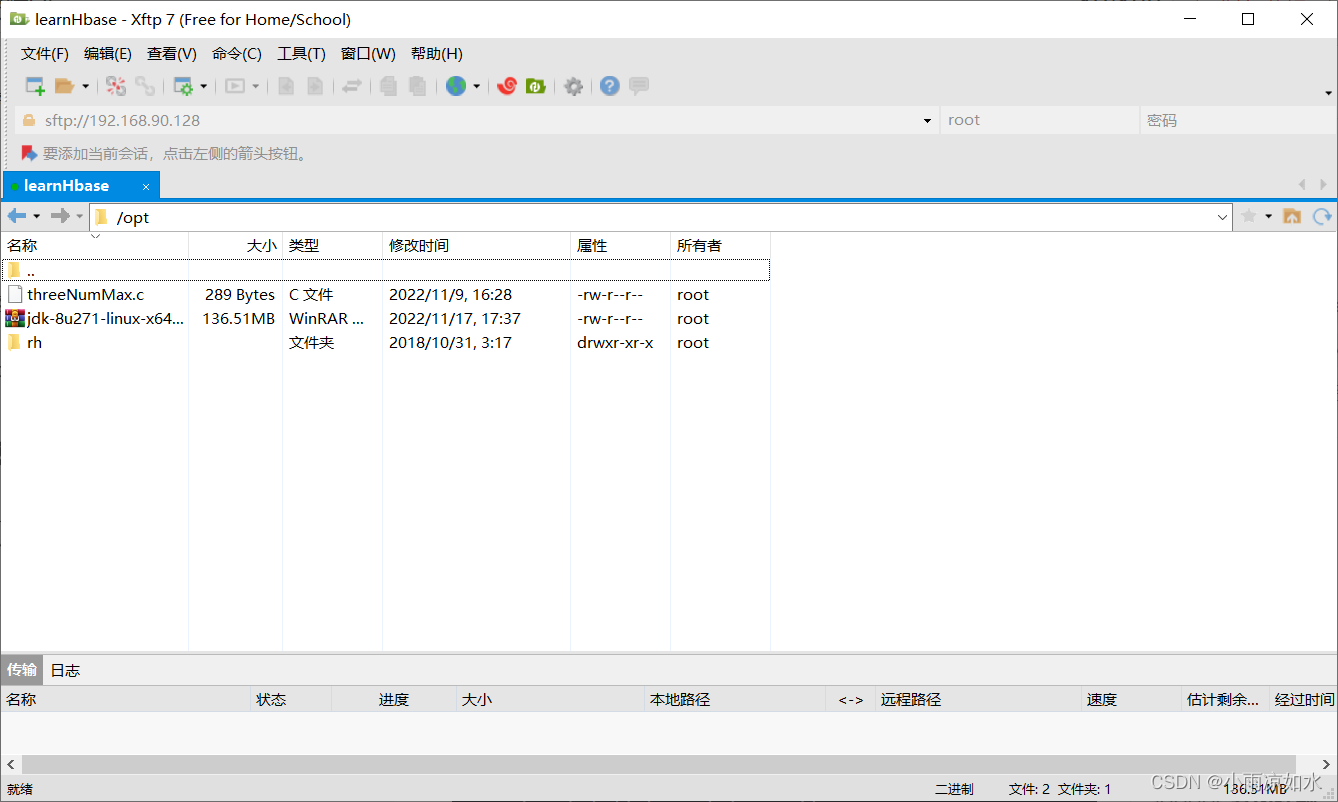Image resolution: width=1338 pixels, height=802 pixels.
Task: Click the left-arrow transfer page icon
Action: (286, 86)
